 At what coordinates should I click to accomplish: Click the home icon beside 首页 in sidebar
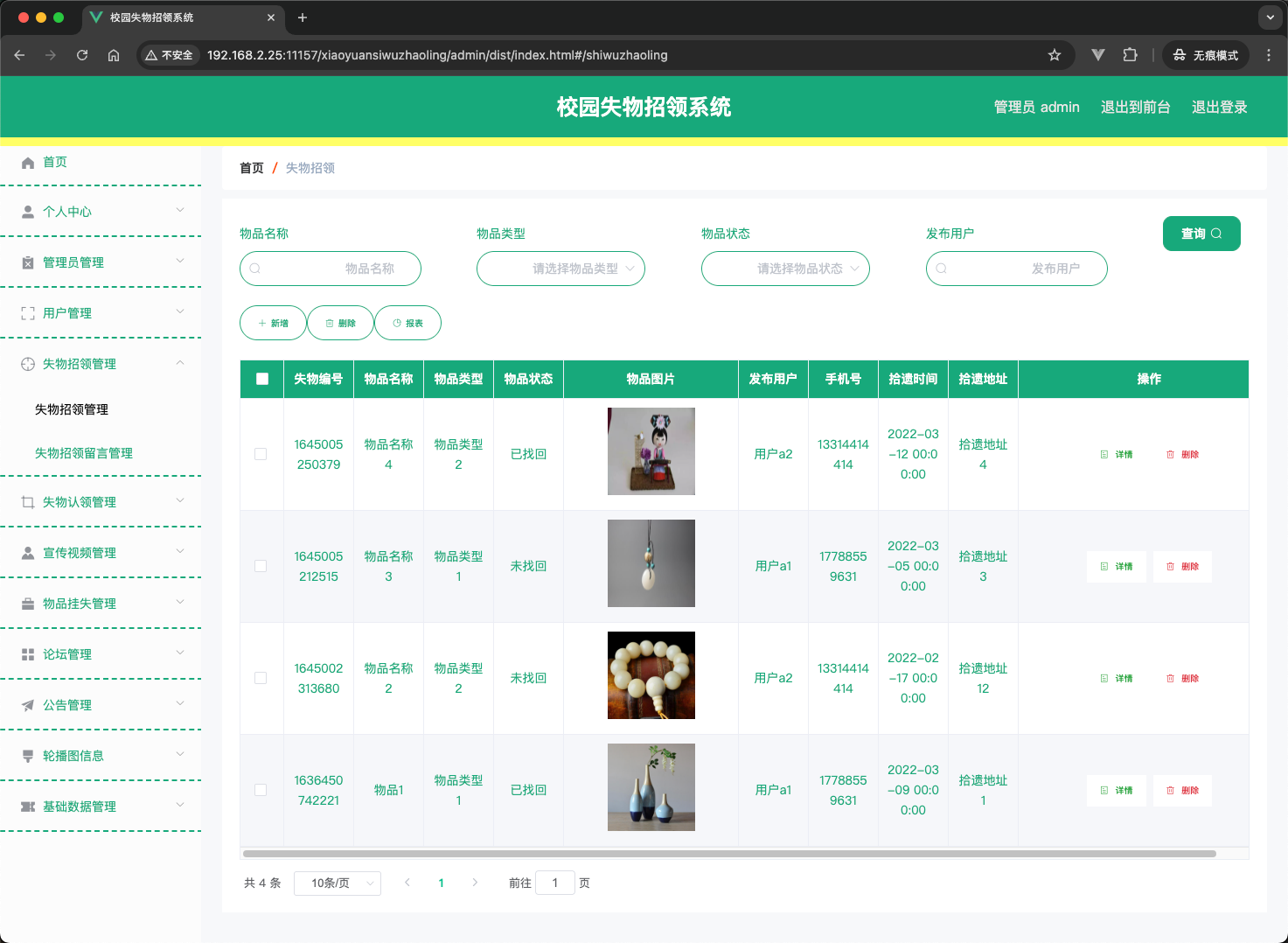pyautogui.click(x=28, y=163)
